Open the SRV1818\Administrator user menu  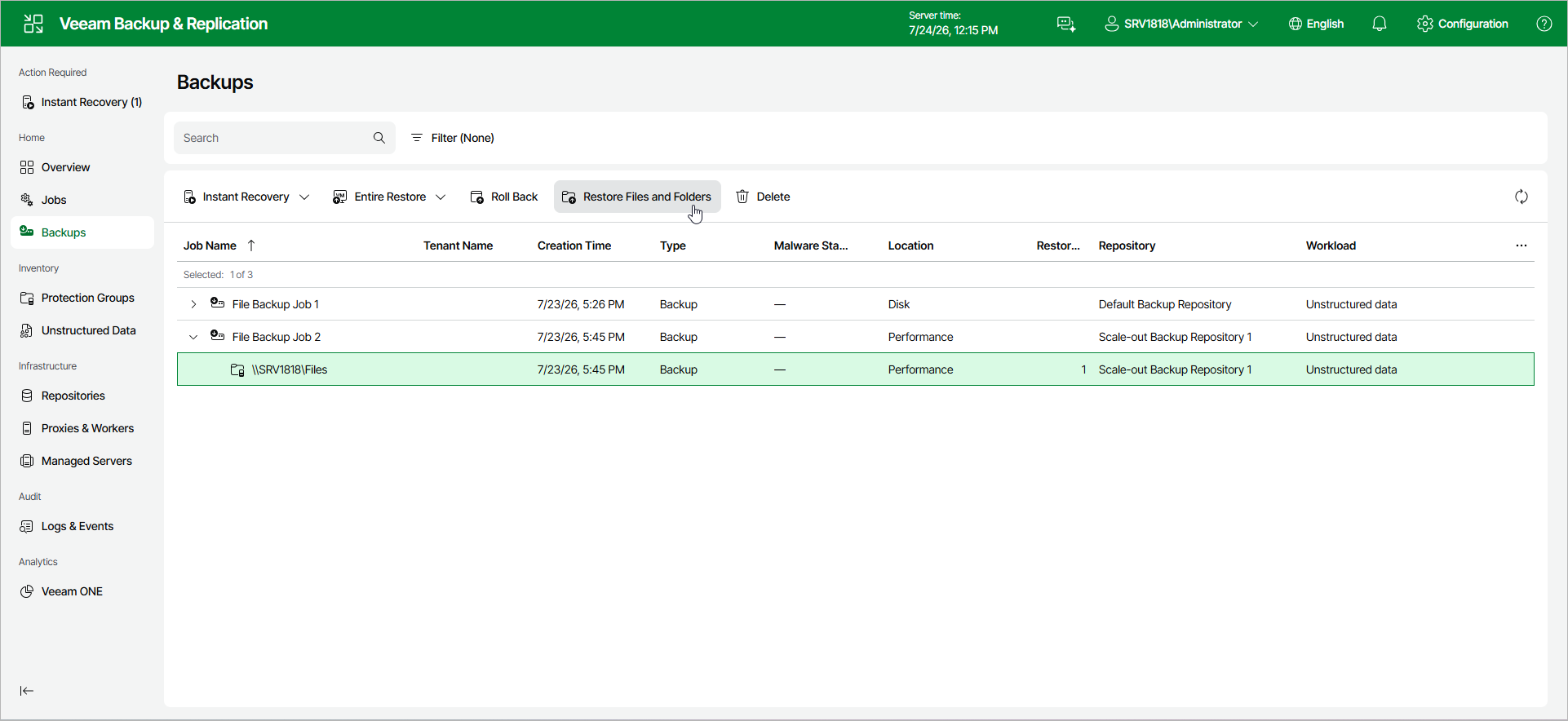click(1181, 24)
